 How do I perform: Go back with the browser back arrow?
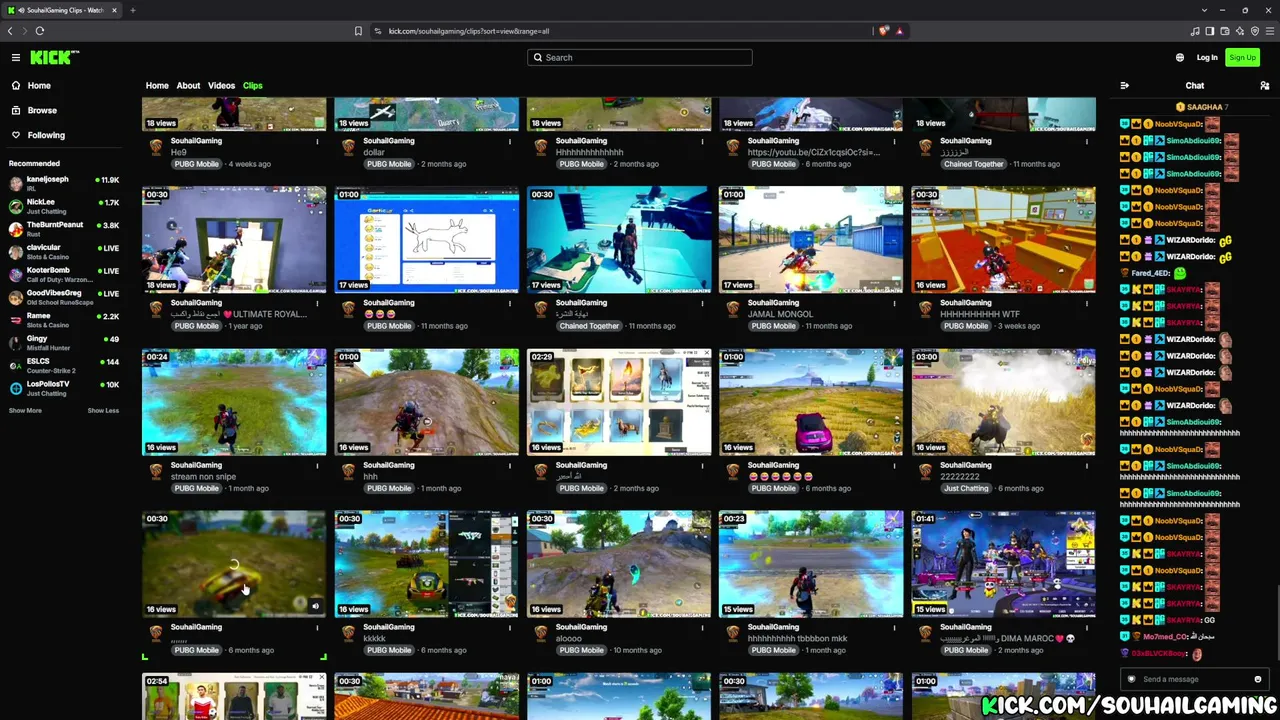(10, 31)
